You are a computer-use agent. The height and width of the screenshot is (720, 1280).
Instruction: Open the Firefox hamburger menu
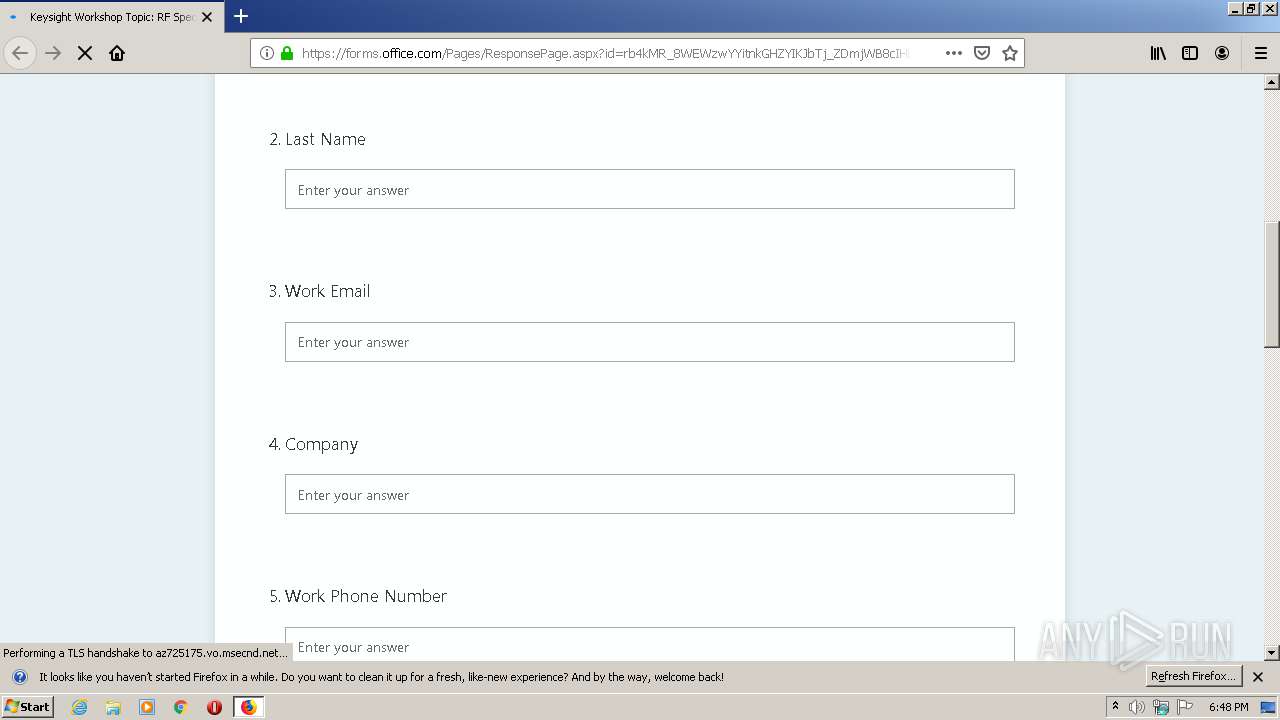1261,53
